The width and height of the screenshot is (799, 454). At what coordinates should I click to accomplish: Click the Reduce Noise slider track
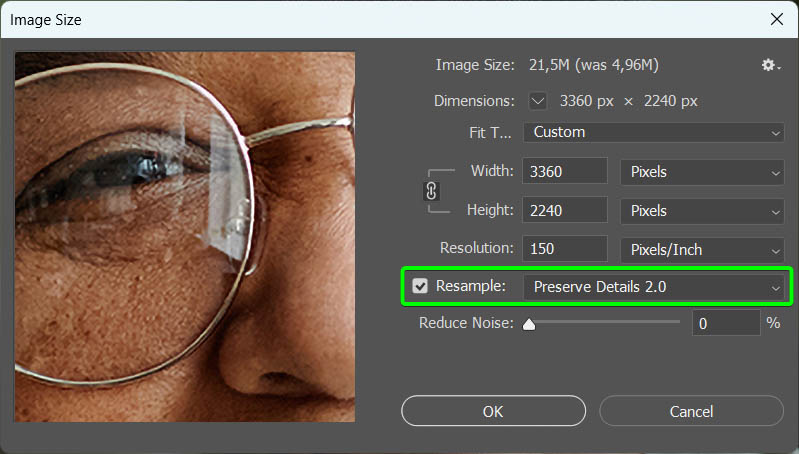[x=604, y=322]
